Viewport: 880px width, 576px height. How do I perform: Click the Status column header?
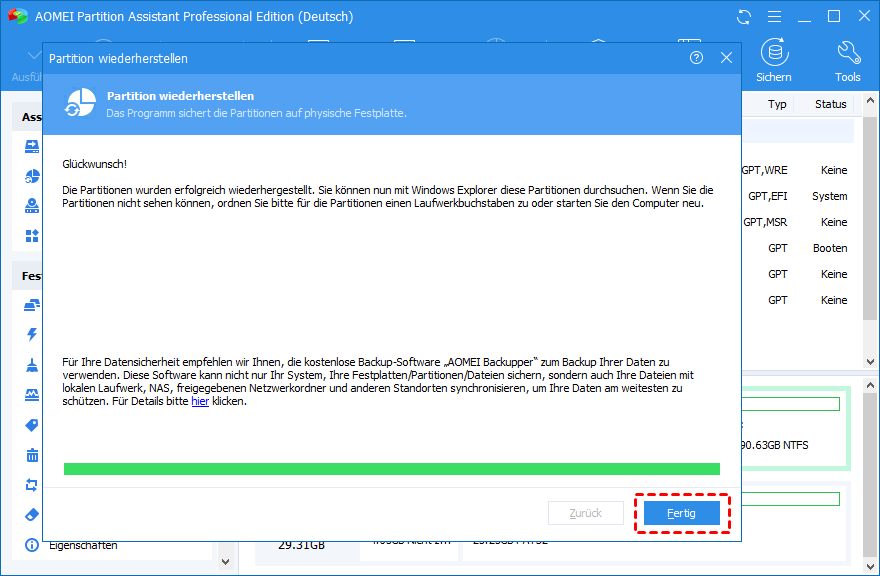[x=831, y=104]
